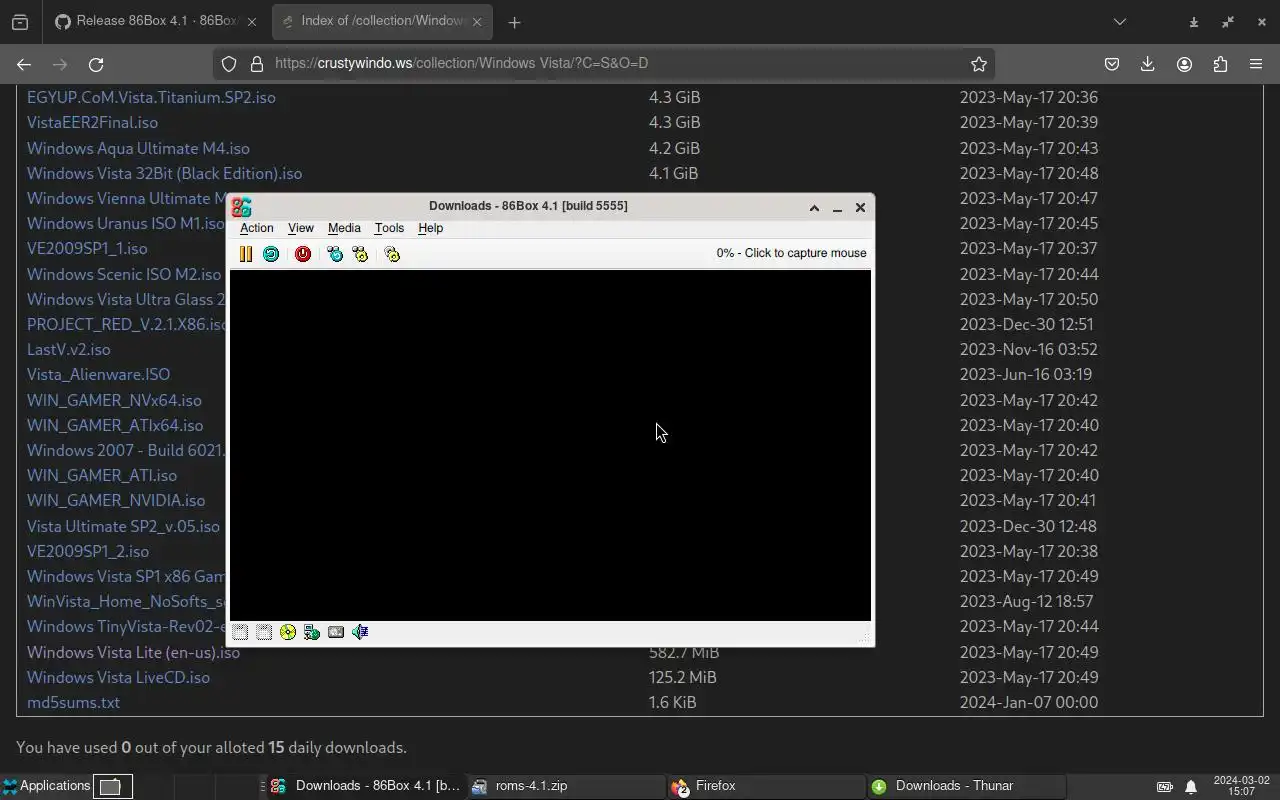Click the clock showing 2024-03-02 15:07

pyautogui.click(x=1241, y=786)
